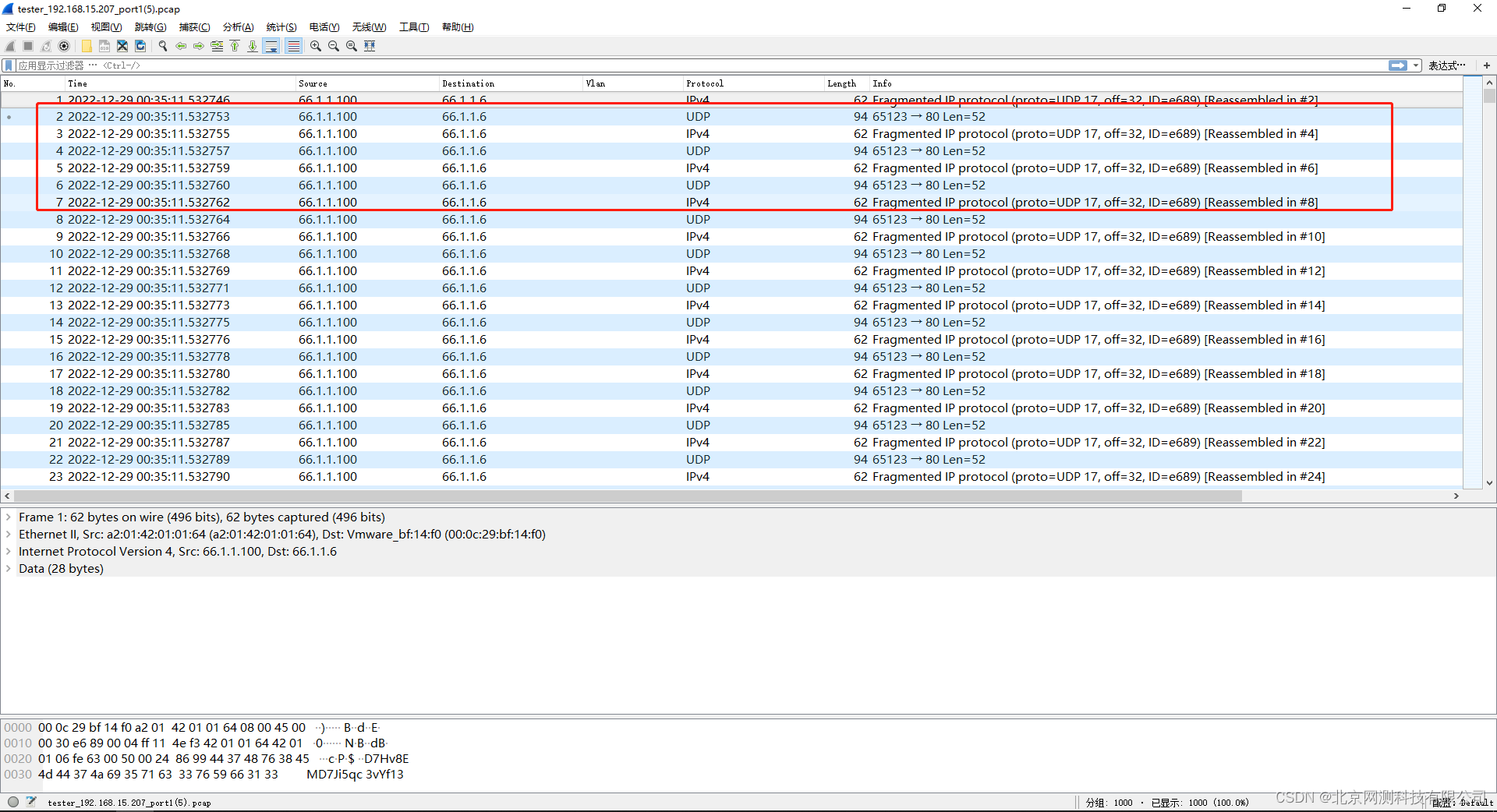Go to next packet green arrow

[199, 46]
